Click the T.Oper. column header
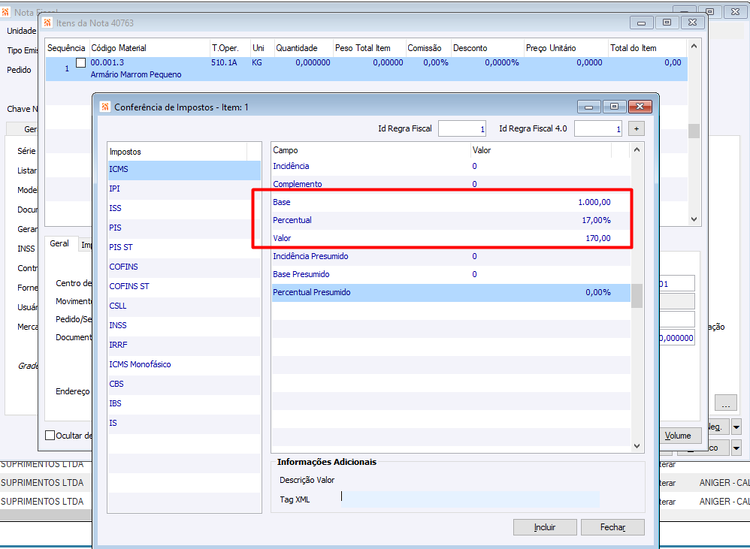750x549 pixels. click(x=230, y=48)
